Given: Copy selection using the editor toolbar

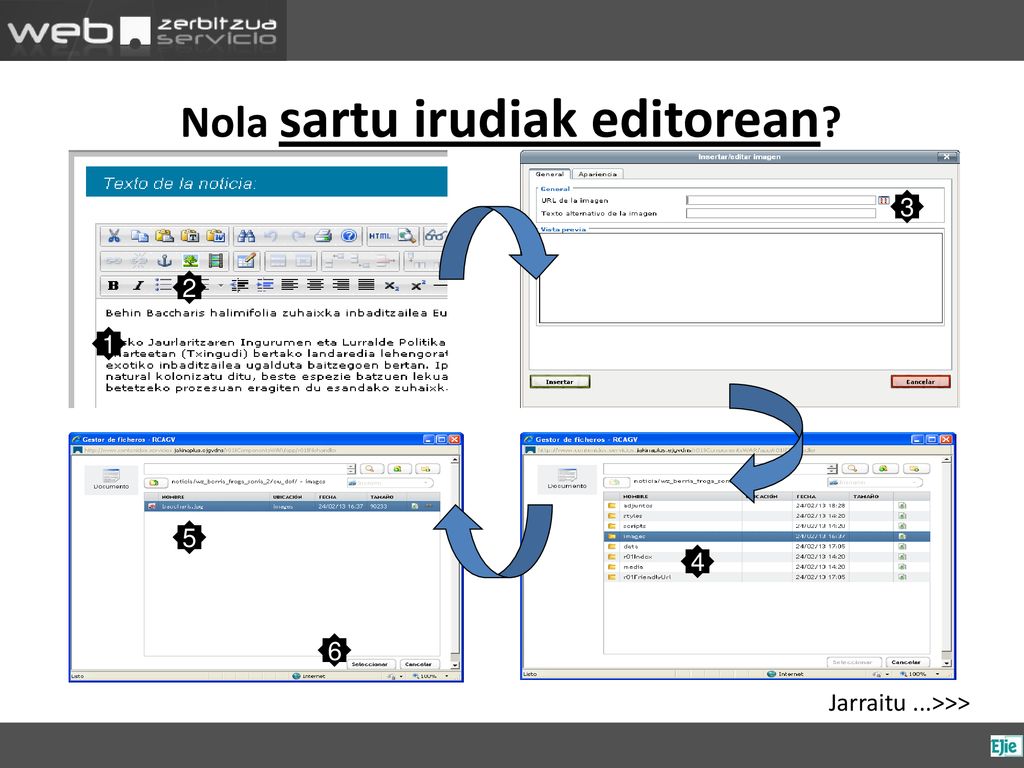Looking at the screenshot, I should click(x=139, y=236).
